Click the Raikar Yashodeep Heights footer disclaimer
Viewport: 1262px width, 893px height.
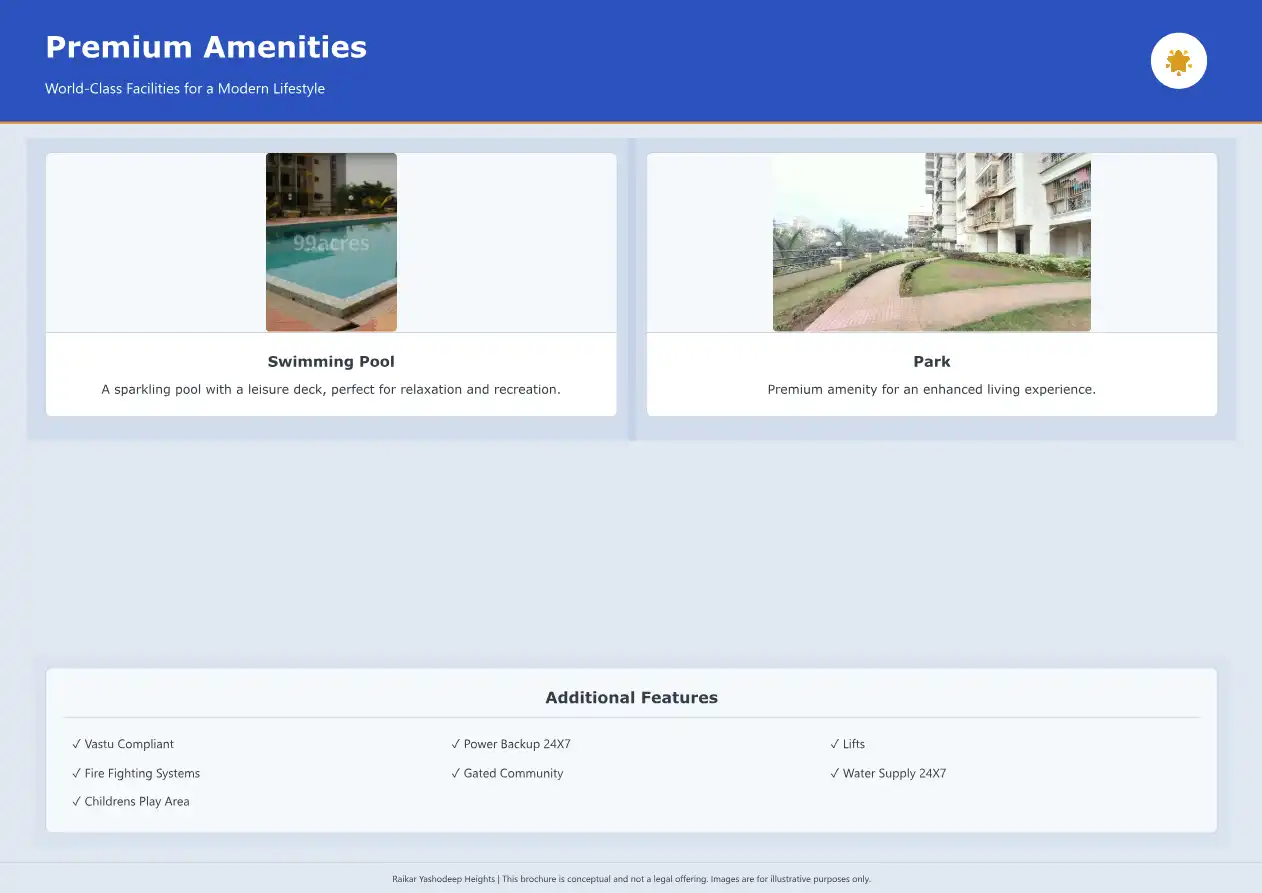(631, 879)
